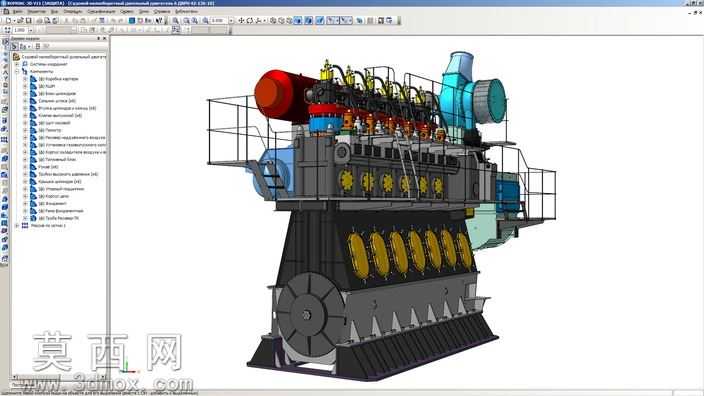704x396 pixels.
Task: Switch to hidden-lines-removed display mode
Action: (282, 20)
